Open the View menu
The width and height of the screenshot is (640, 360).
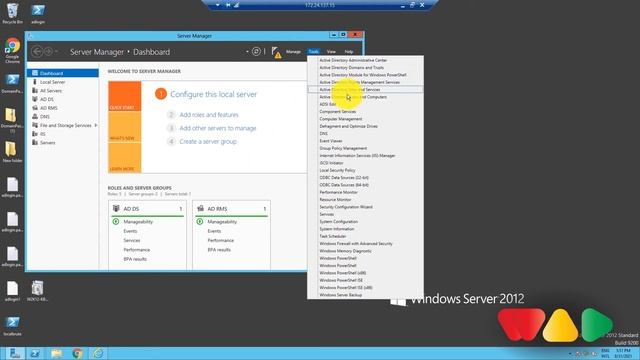coord(331,51)
